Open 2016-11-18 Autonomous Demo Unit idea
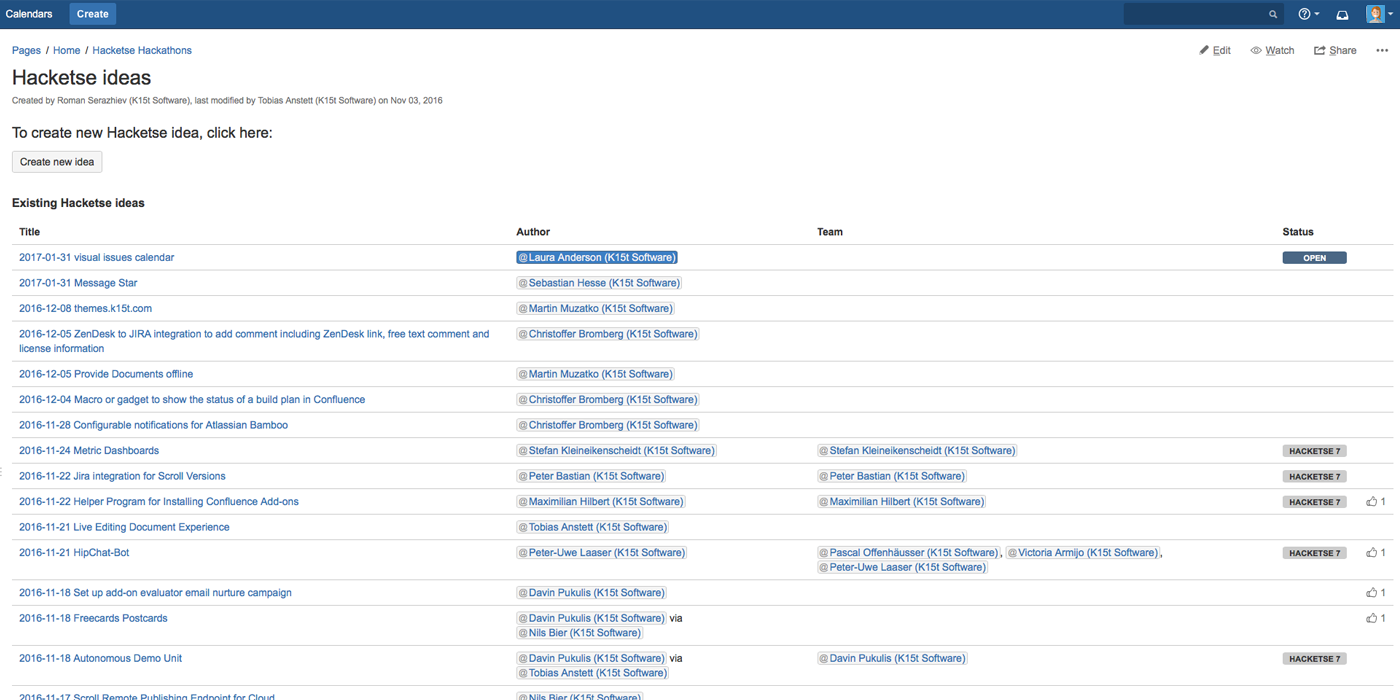Viewport: 1400px width, 700px height. [100, 659]
